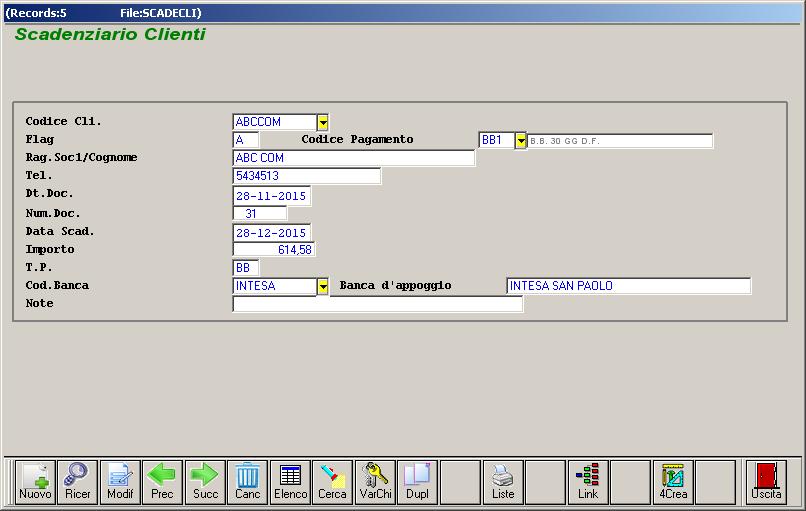Viewport: 806px width, 511px height.
Task: Click the Cod.Banca field INTESA
Action: (x=275, y=286)
